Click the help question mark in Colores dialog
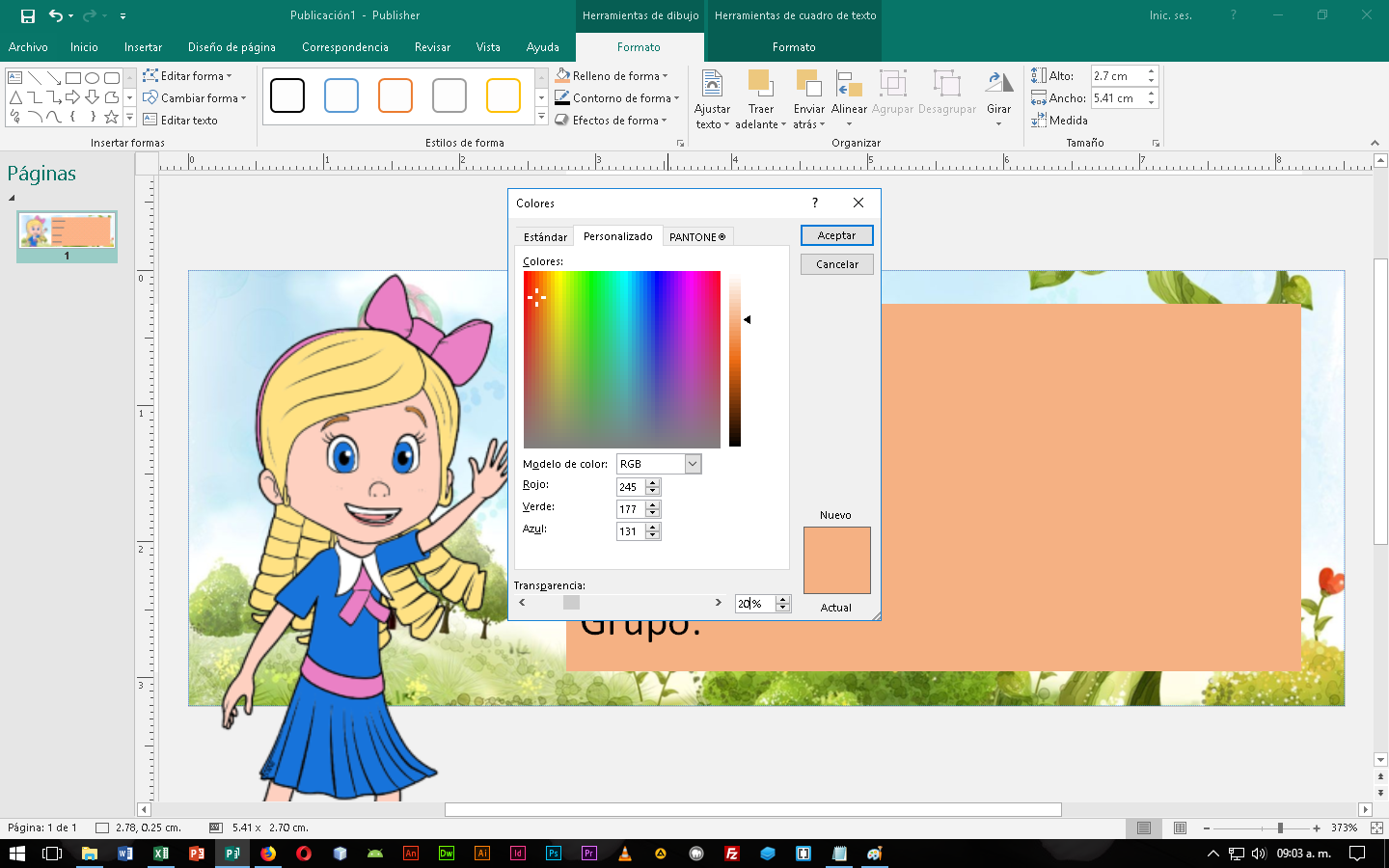Viewport: 1389px width, 868px height. click(815, 203)
